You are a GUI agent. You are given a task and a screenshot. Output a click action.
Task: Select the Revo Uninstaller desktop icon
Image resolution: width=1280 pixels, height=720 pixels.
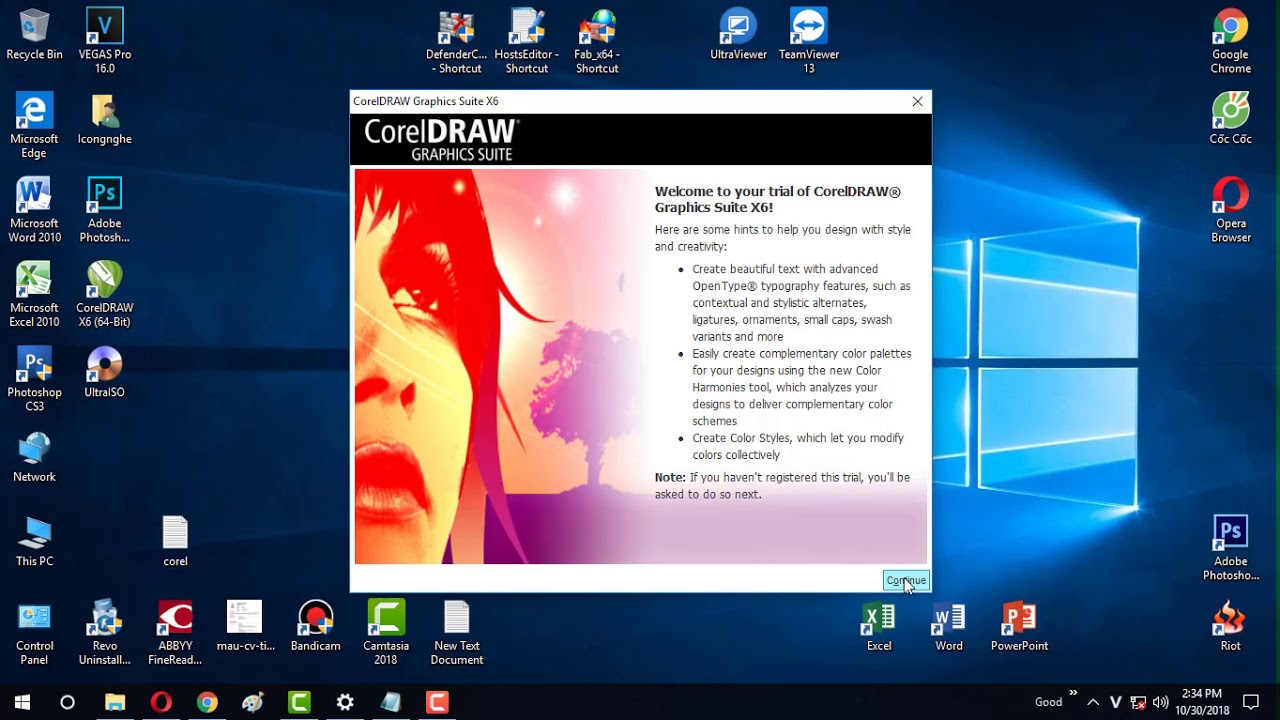[104, 632]
